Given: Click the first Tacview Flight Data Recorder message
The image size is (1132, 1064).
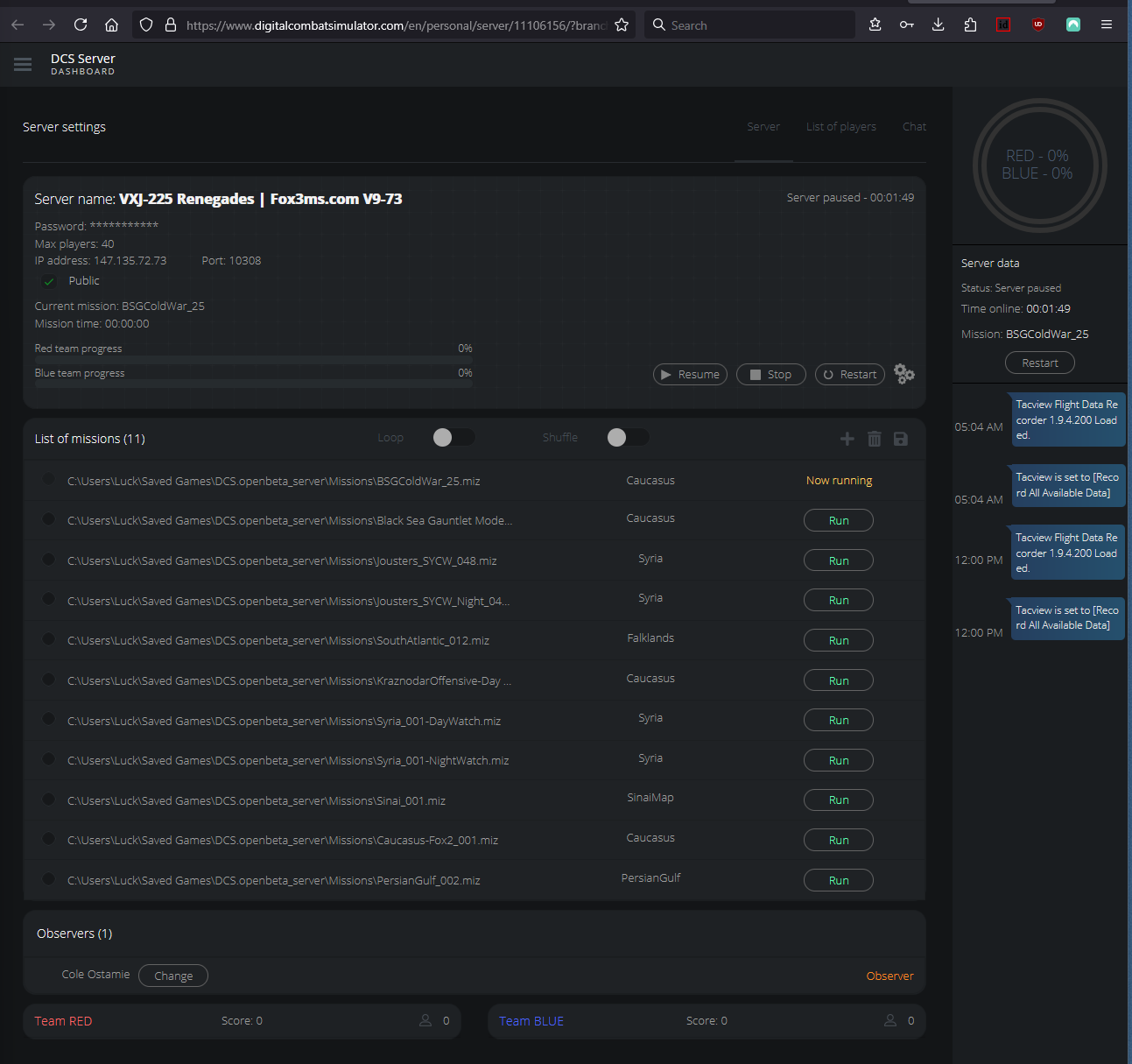Looking at the screenshot, I should coord(1067,420).
